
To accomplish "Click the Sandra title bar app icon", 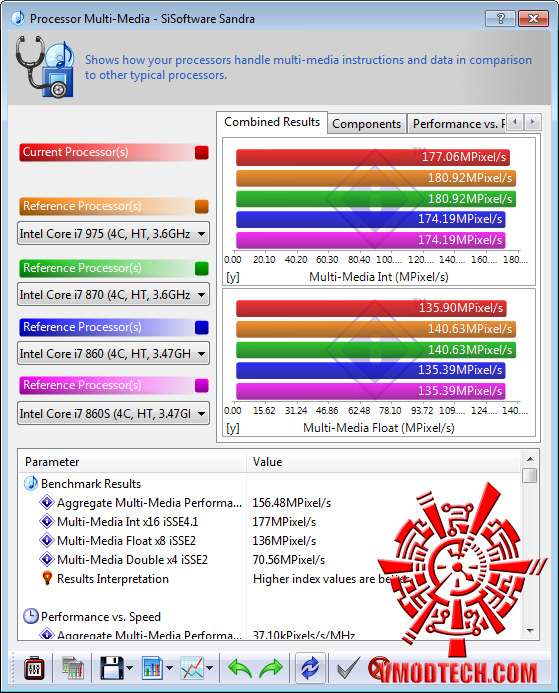I will (18, 18).
